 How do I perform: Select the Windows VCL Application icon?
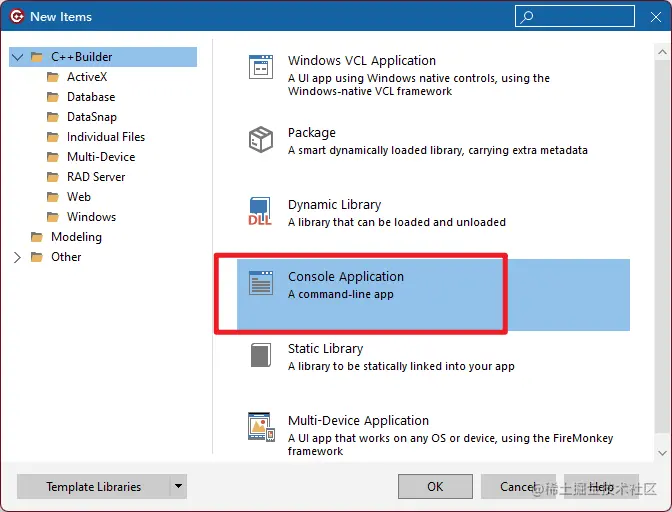click(x=261, y=67)
